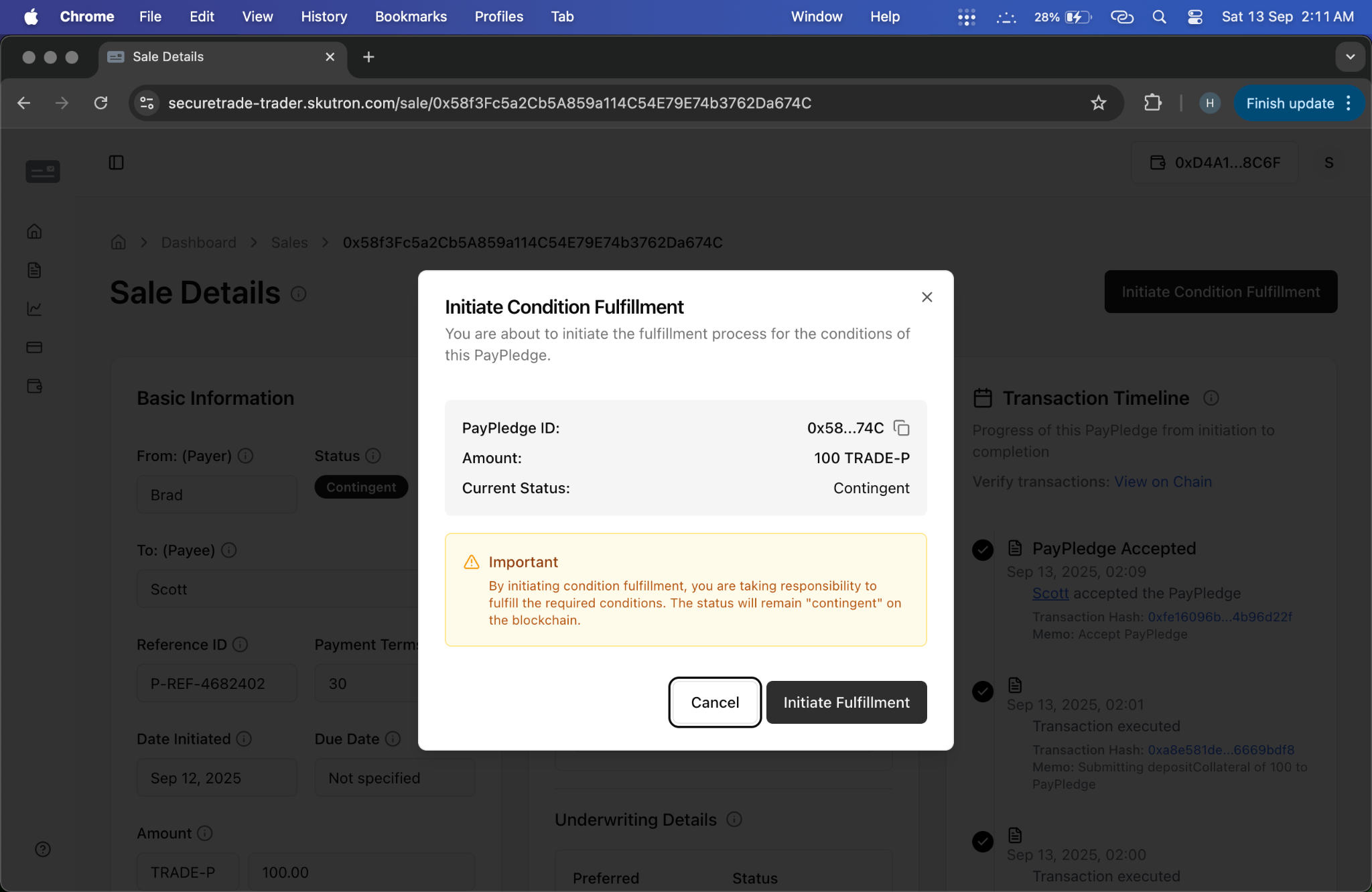Image resolution: width=1372 pixels, height=892 pixels.
Task: Open the View menu
Action: (x=257, y=17)
